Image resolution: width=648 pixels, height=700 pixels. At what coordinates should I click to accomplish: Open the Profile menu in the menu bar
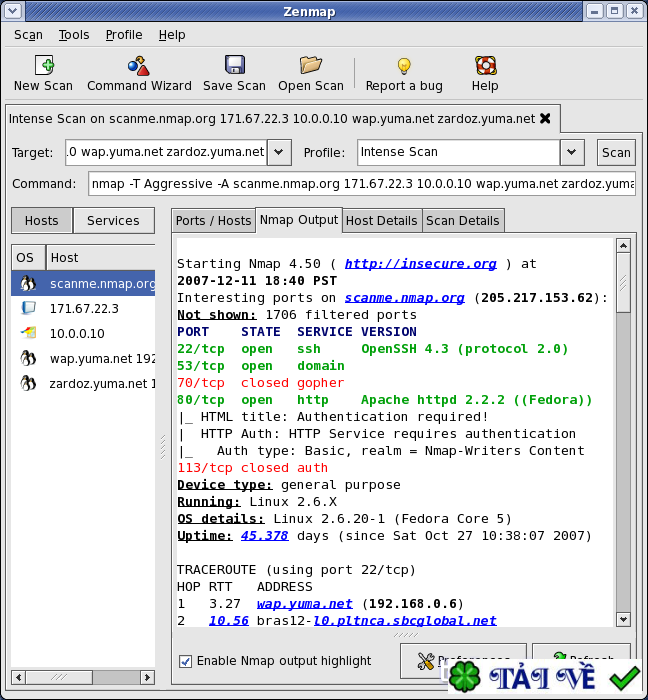tap(124, 34)
